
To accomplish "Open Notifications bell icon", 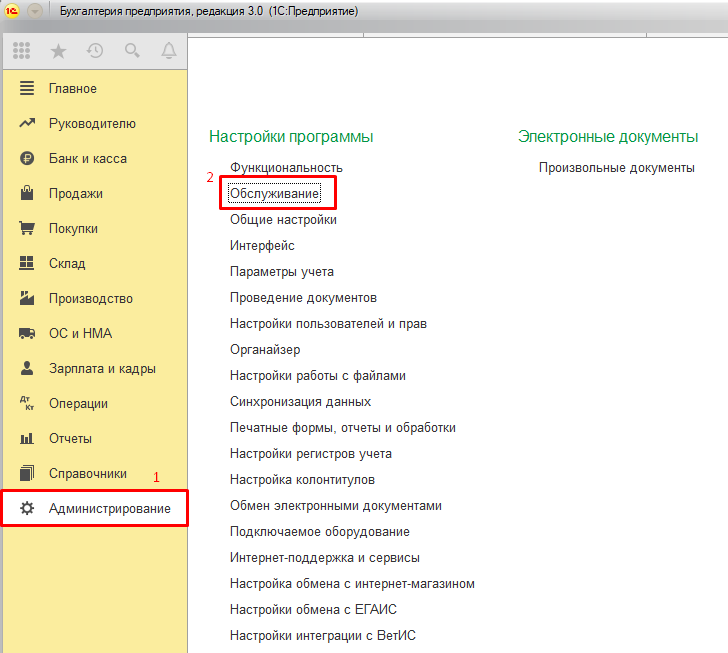I will pyautogui.click(x=169, y=50).
